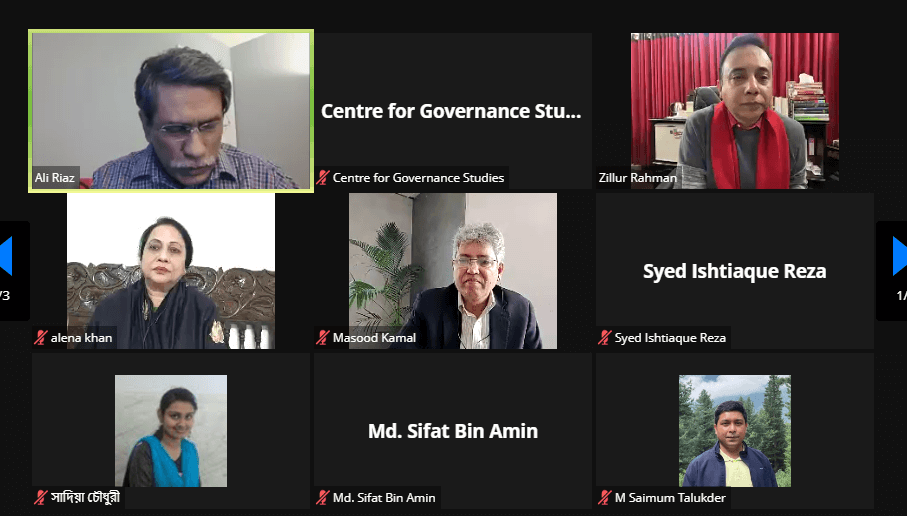Viewport: 907px width, 516px height.
Task: Click muted mic icon beside Masood Kamal
Action: 323,338
